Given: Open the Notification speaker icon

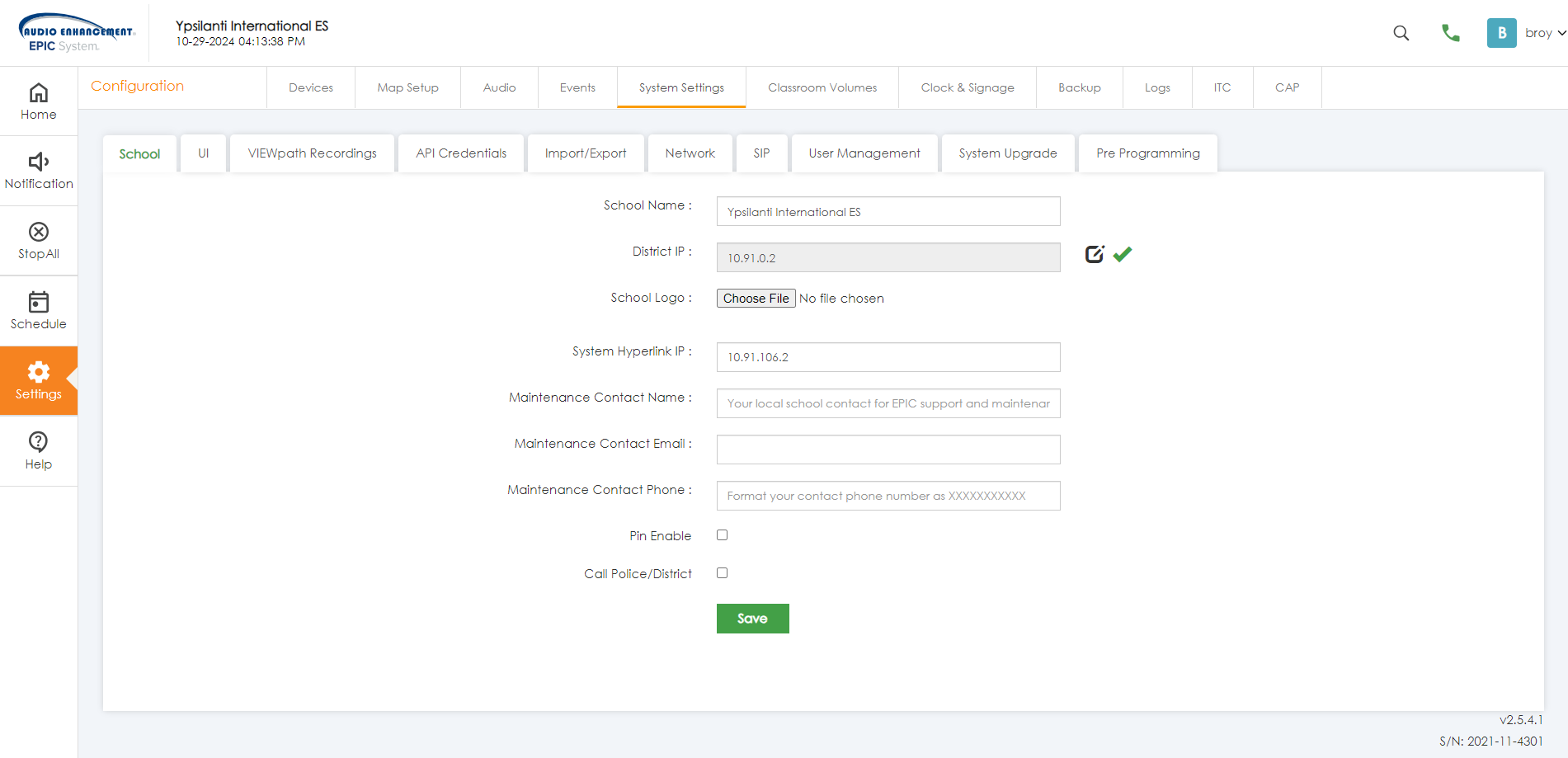Looking at the screenshot, I should (x=39, y=162).
